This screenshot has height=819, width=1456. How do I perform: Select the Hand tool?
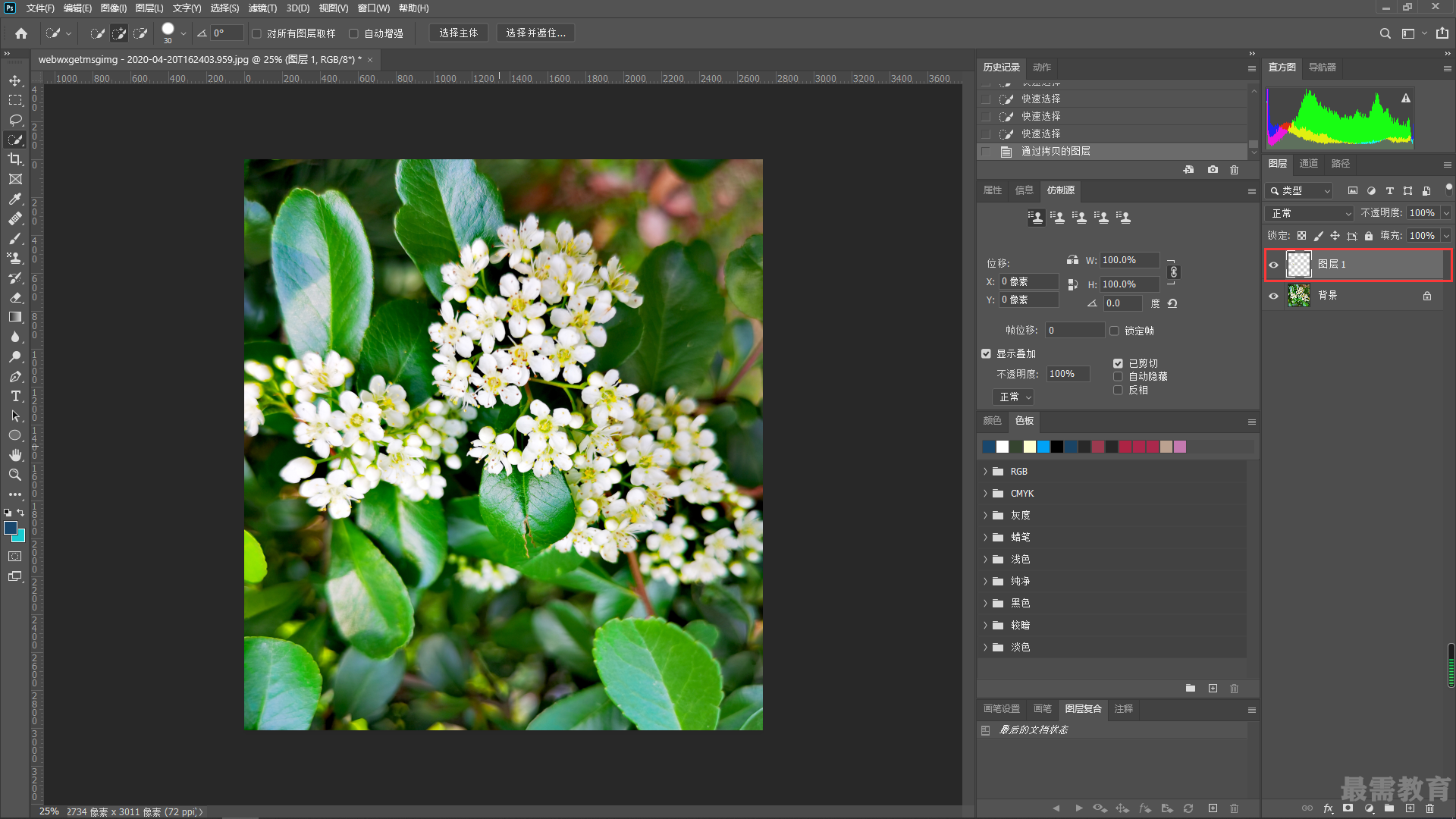(x=15, y=455)
